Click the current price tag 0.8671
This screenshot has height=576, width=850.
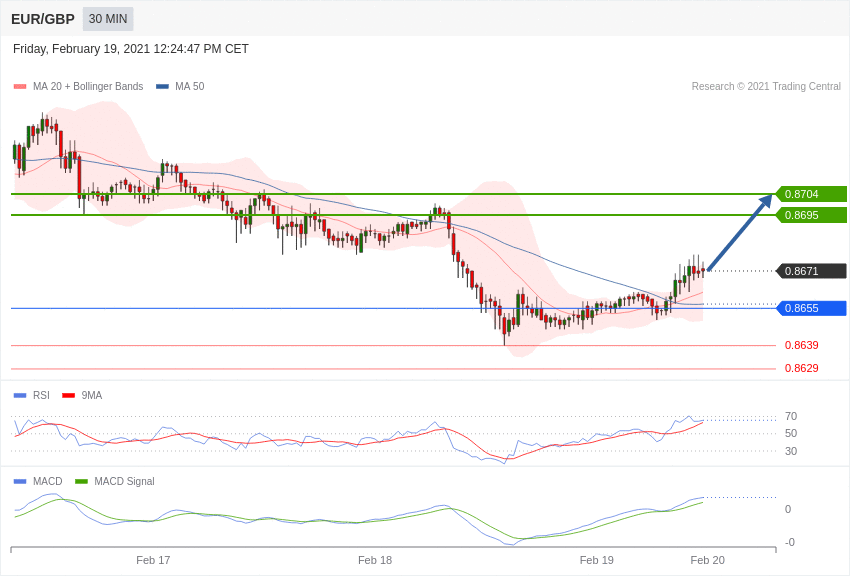(812, 271)
